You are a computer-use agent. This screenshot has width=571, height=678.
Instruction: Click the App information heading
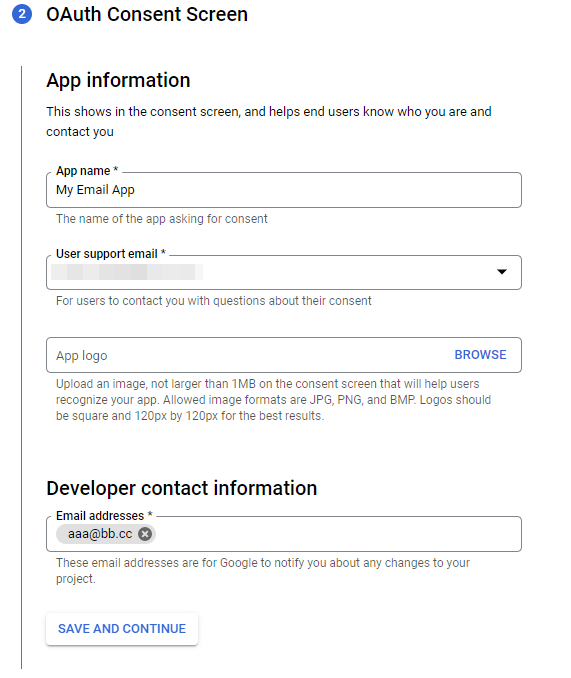tap(118, 80)
